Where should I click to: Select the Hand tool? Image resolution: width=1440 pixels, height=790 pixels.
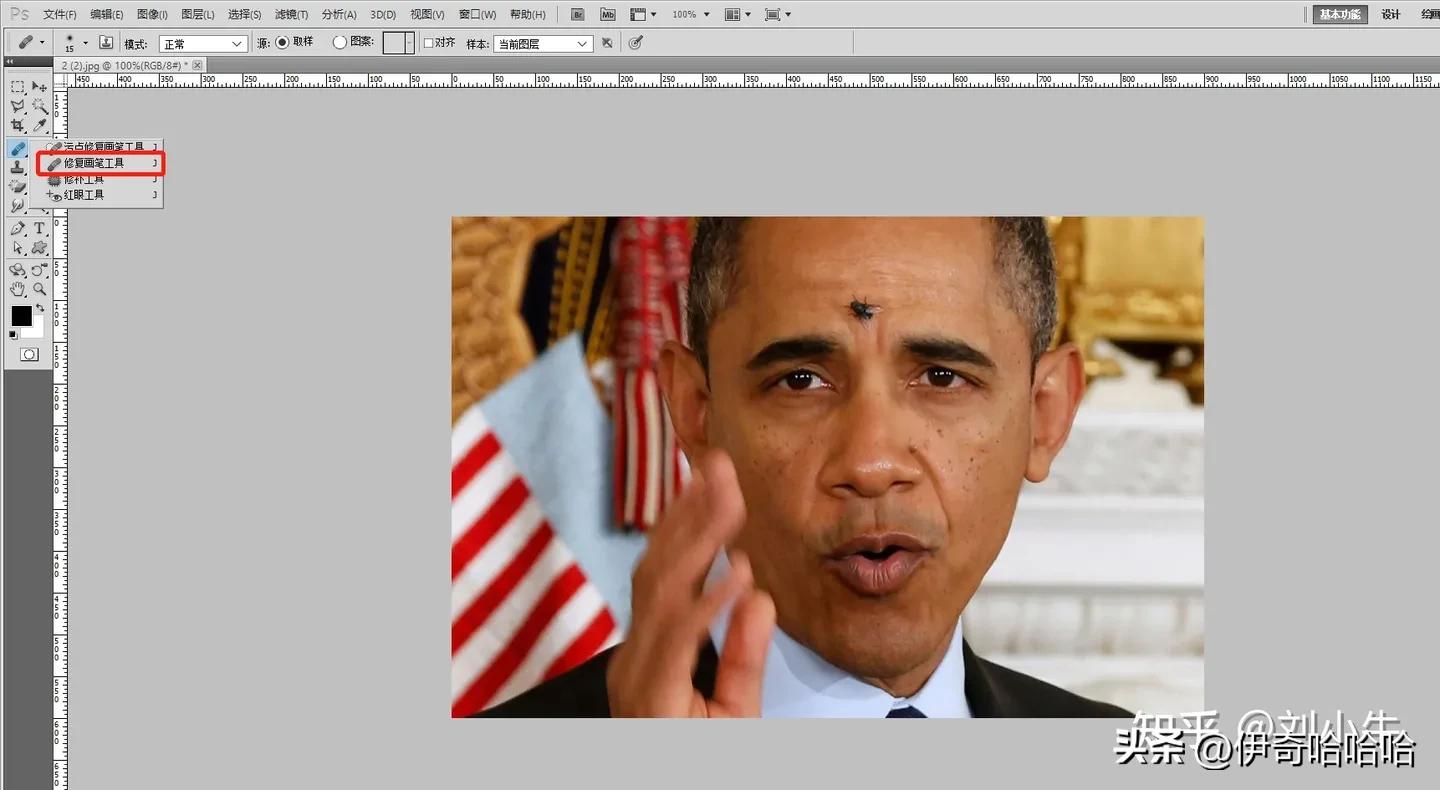click(x=18, y=288)
